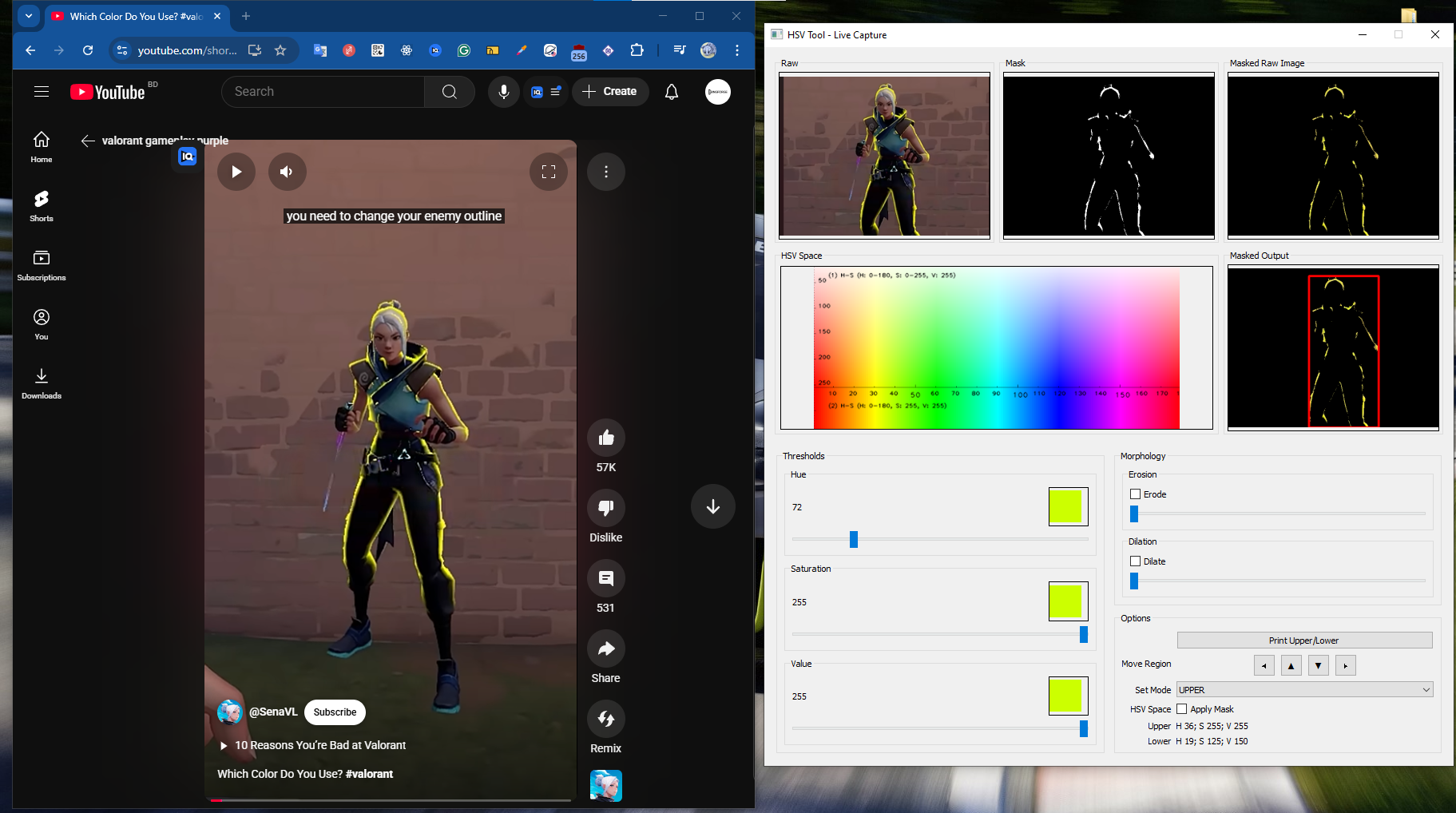The width and height of the screenshot is (1456, 813).
Task: Open the Shorts sound thumbnail
Action: 606,786
